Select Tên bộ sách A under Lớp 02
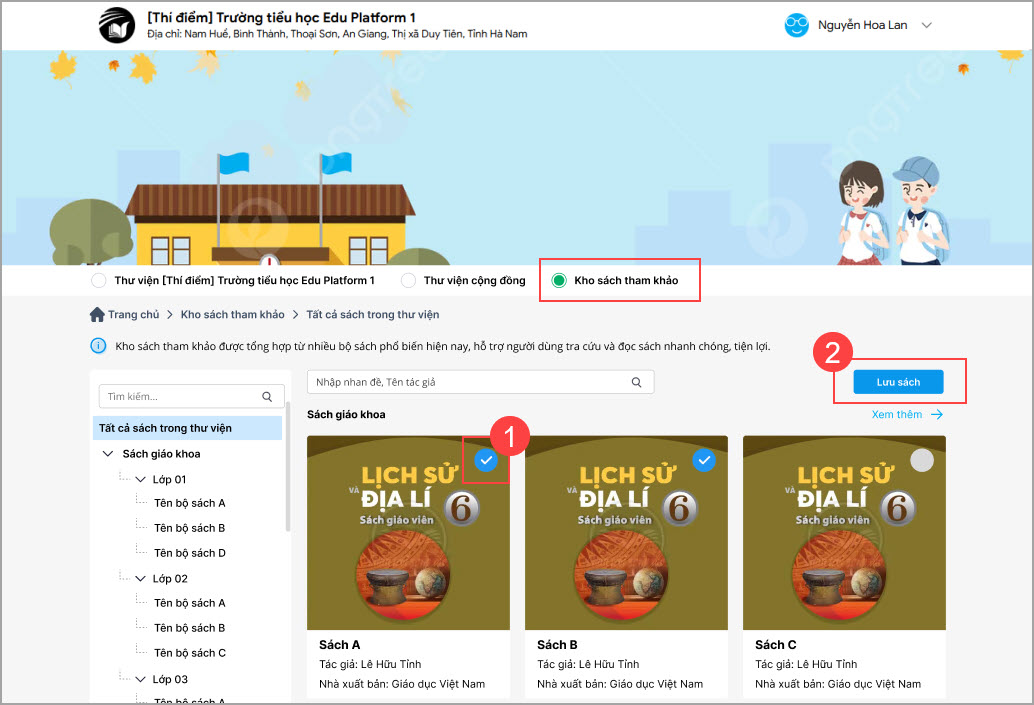 190,603
